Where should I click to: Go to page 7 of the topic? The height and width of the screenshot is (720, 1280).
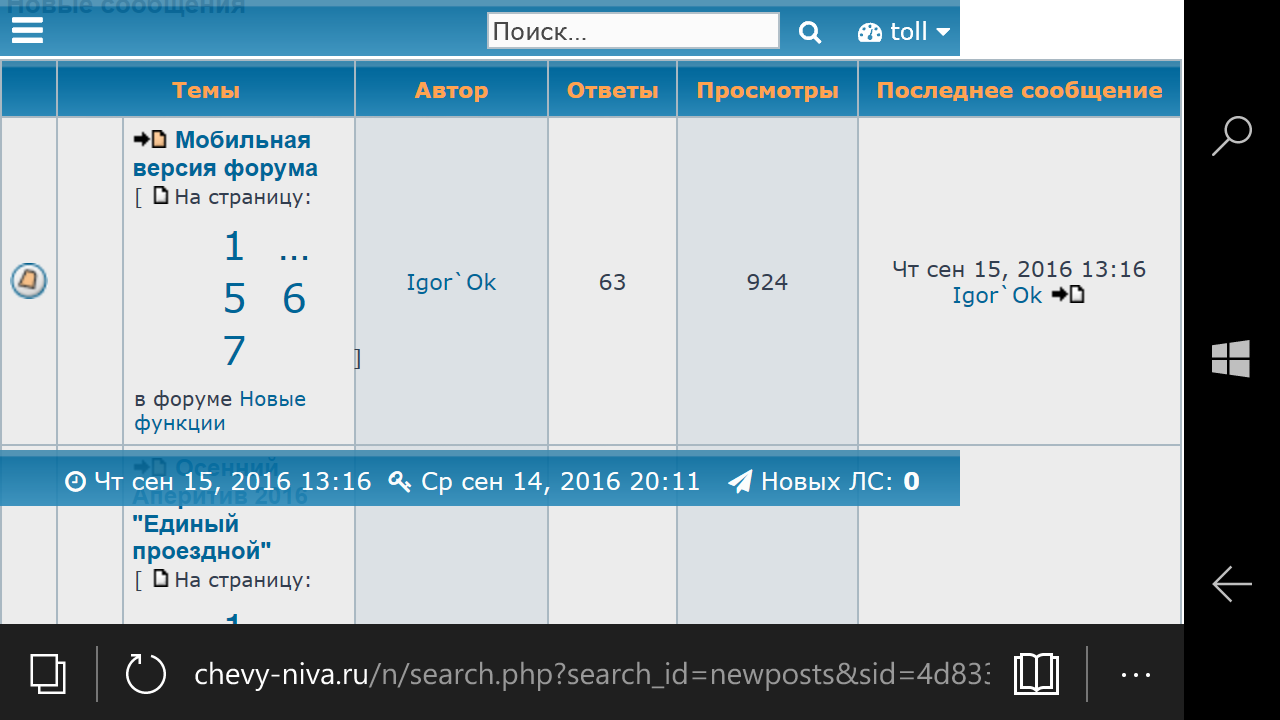(234, 352)
